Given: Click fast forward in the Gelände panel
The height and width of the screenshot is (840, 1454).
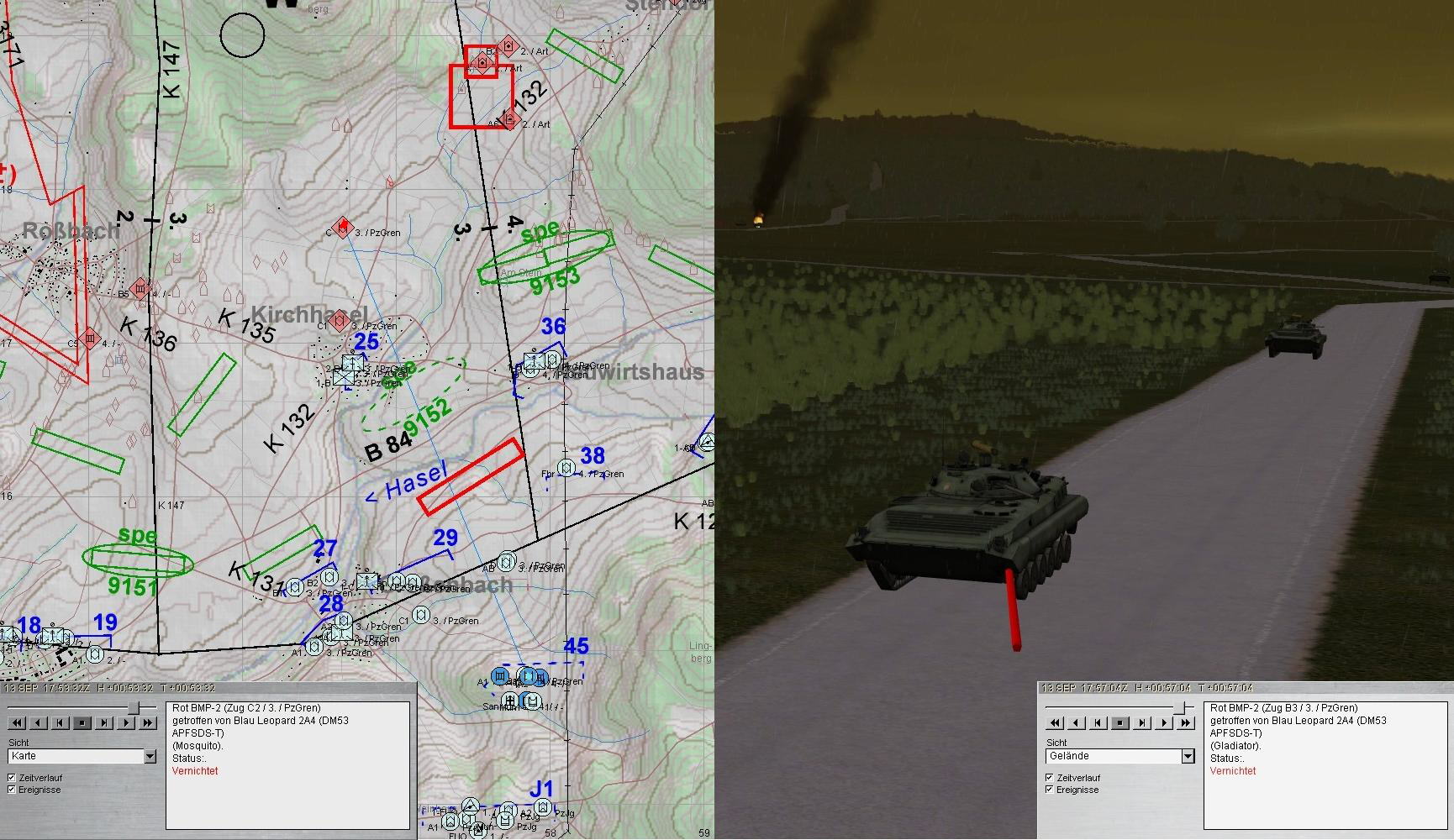Looking at the screenshot, I should coord(1186,722).
